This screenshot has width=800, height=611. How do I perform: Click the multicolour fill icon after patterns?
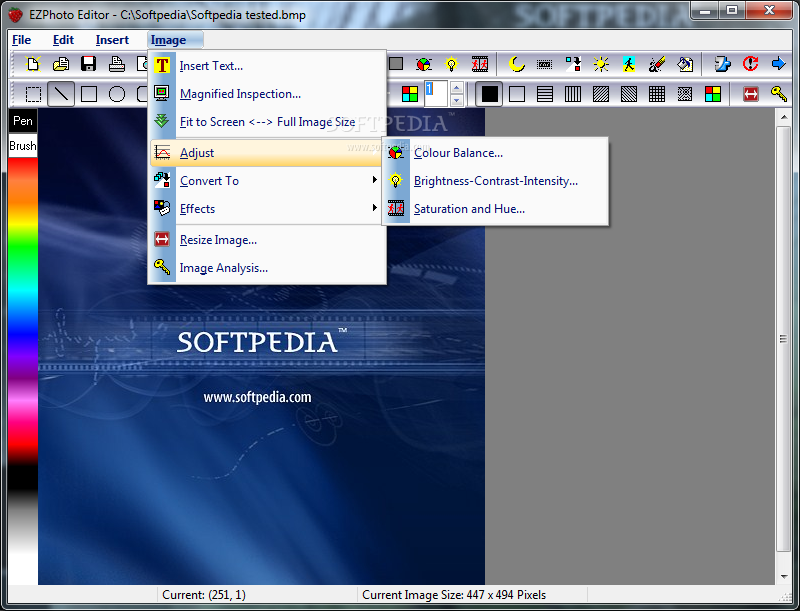[x=713, y=94]
